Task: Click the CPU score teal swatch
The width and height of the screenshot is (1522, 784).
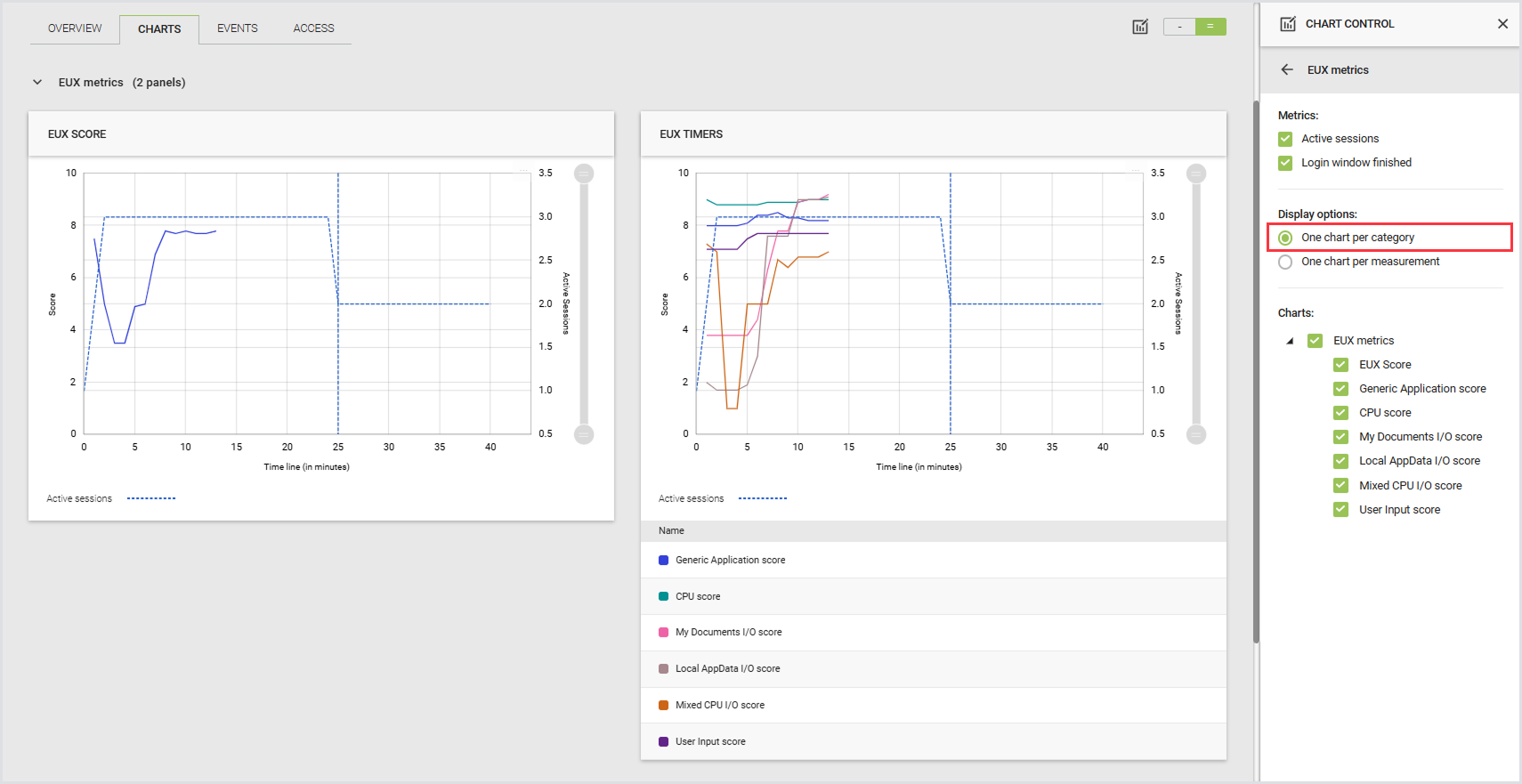Action: pos(663,597)
